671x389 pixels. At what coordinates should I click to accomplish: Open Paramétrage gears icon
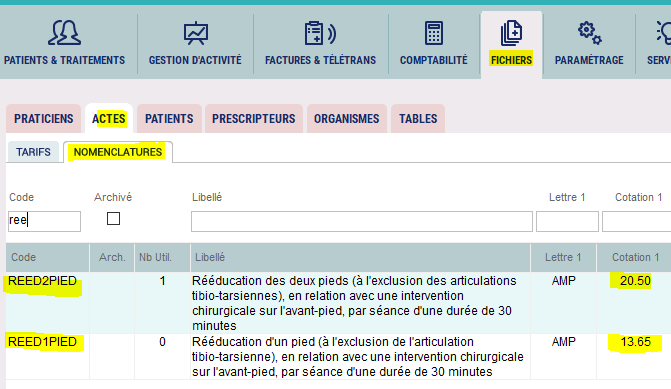point(590,33)
